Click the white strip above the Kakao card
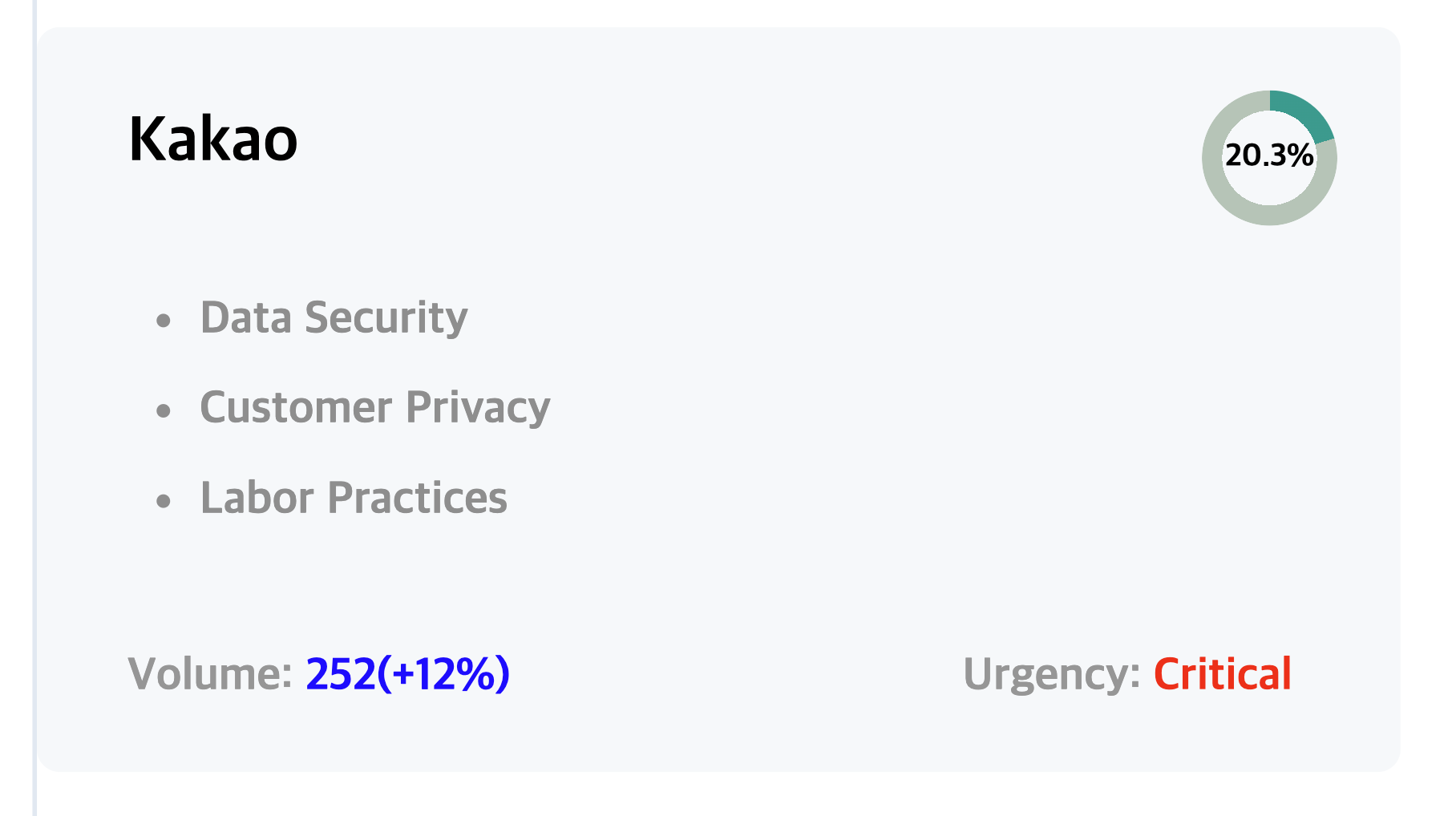Image resolution: width=1456 pixels, height=816 pixels. [x=722, y=12]
